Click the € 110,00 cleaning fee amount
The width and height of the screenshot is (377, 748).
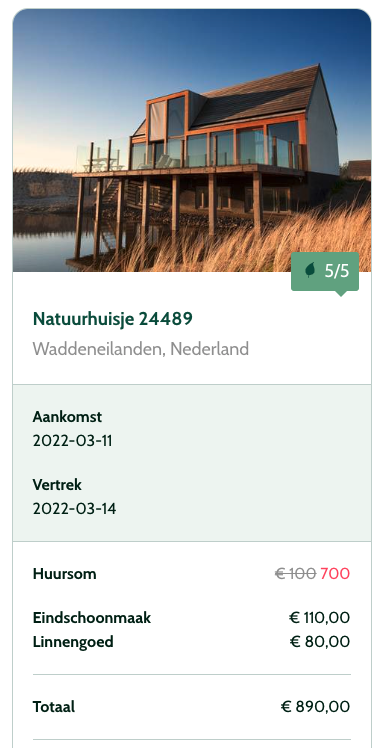point(319,618)
